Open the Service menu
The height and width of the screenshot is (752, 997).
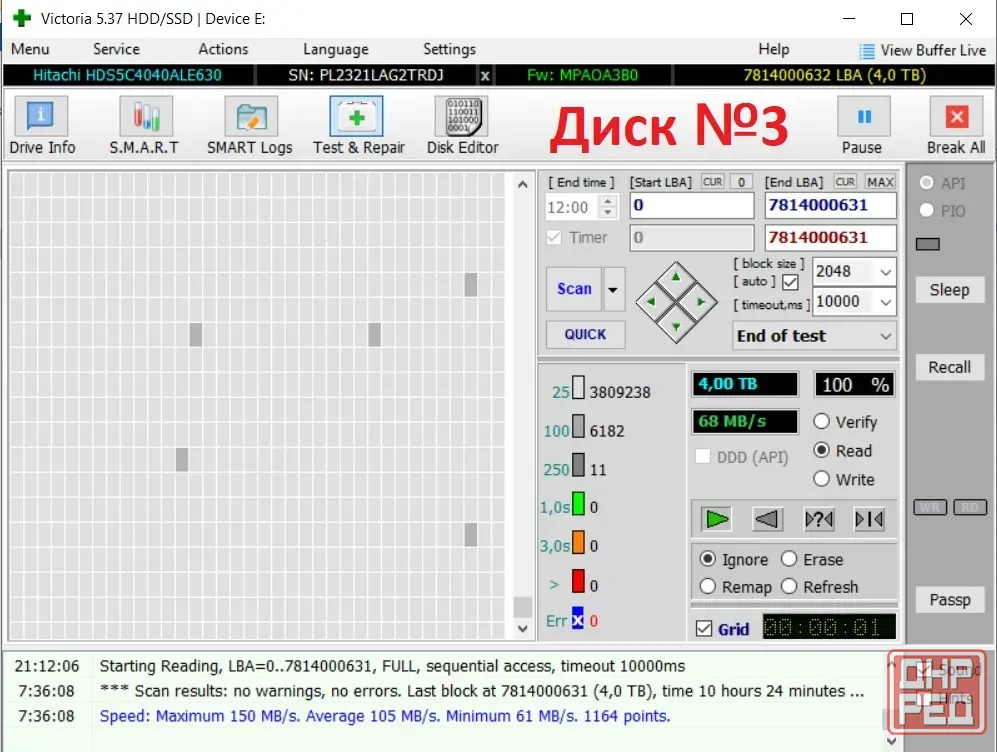[116, 49]
